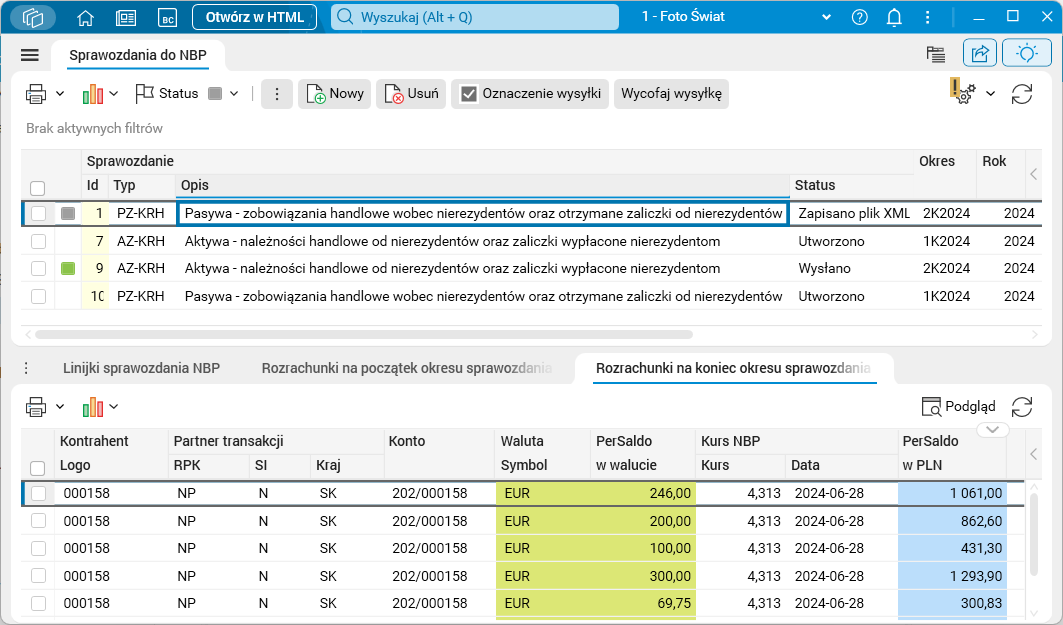Expand the Status flag dropdown

pyautogui.click(x=234, y=94)
